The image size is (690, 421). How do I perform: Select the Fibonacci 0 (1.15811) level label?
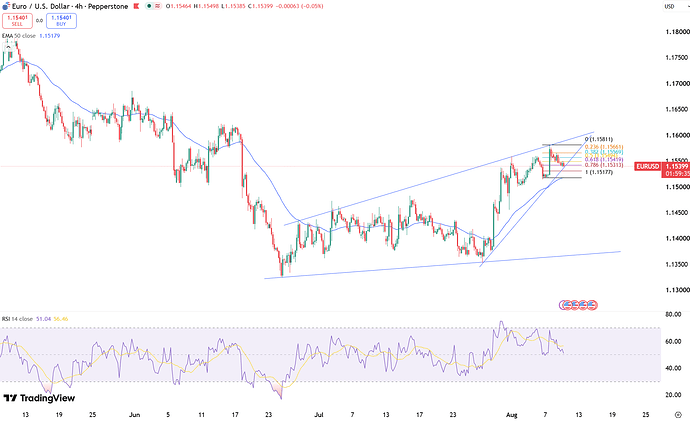[598, 139]
